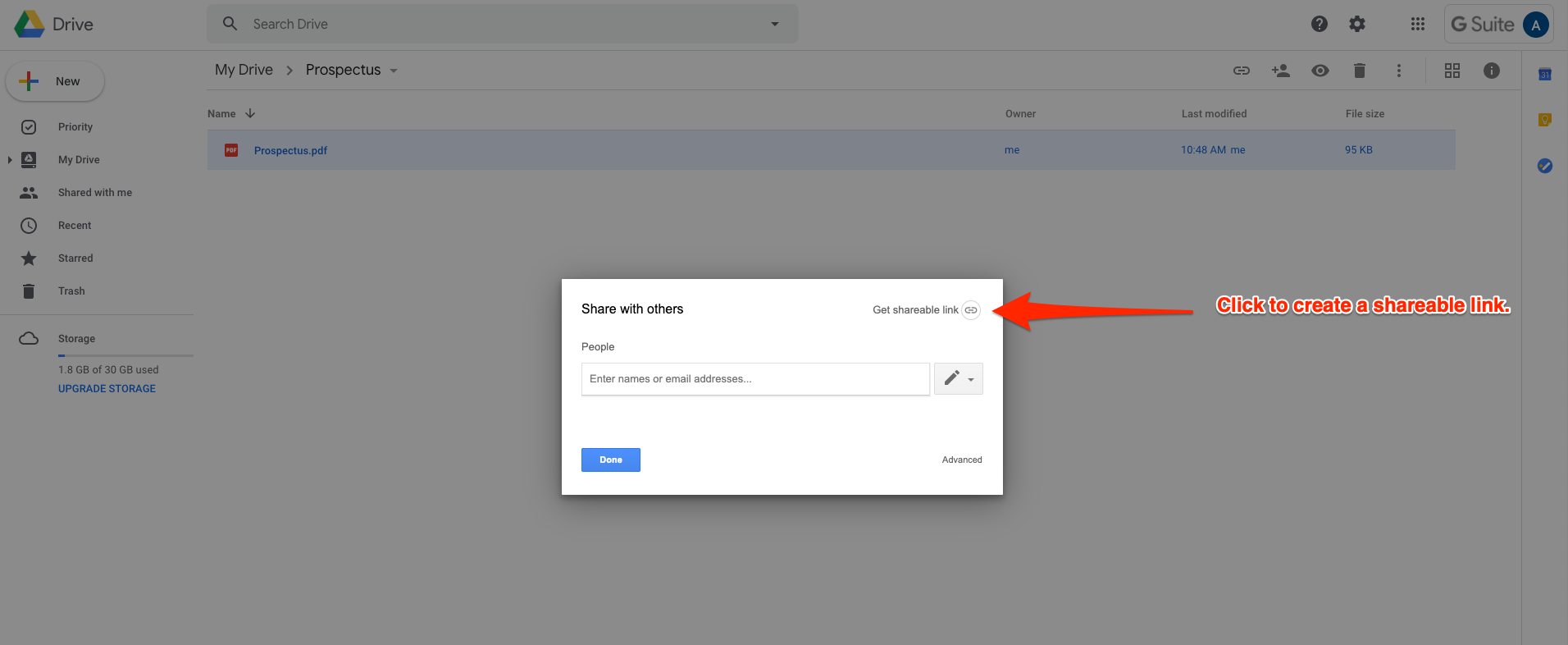The height and width of the screenshot is (645, 1568).
Task: Open Tasks side panel icon
Action: pyautogui.click(x=1545, y=166)
